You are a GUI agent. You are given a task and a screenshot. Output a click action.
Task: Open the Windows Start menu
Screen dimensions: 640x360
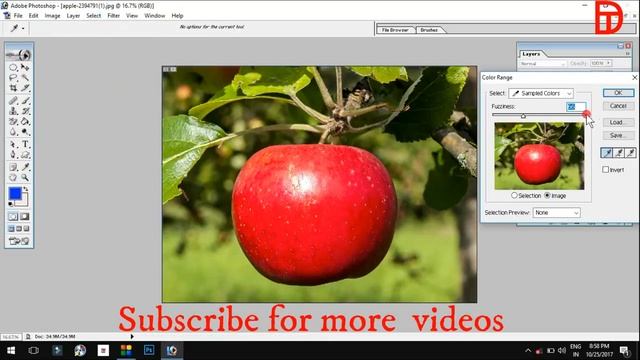coord(11,350)
